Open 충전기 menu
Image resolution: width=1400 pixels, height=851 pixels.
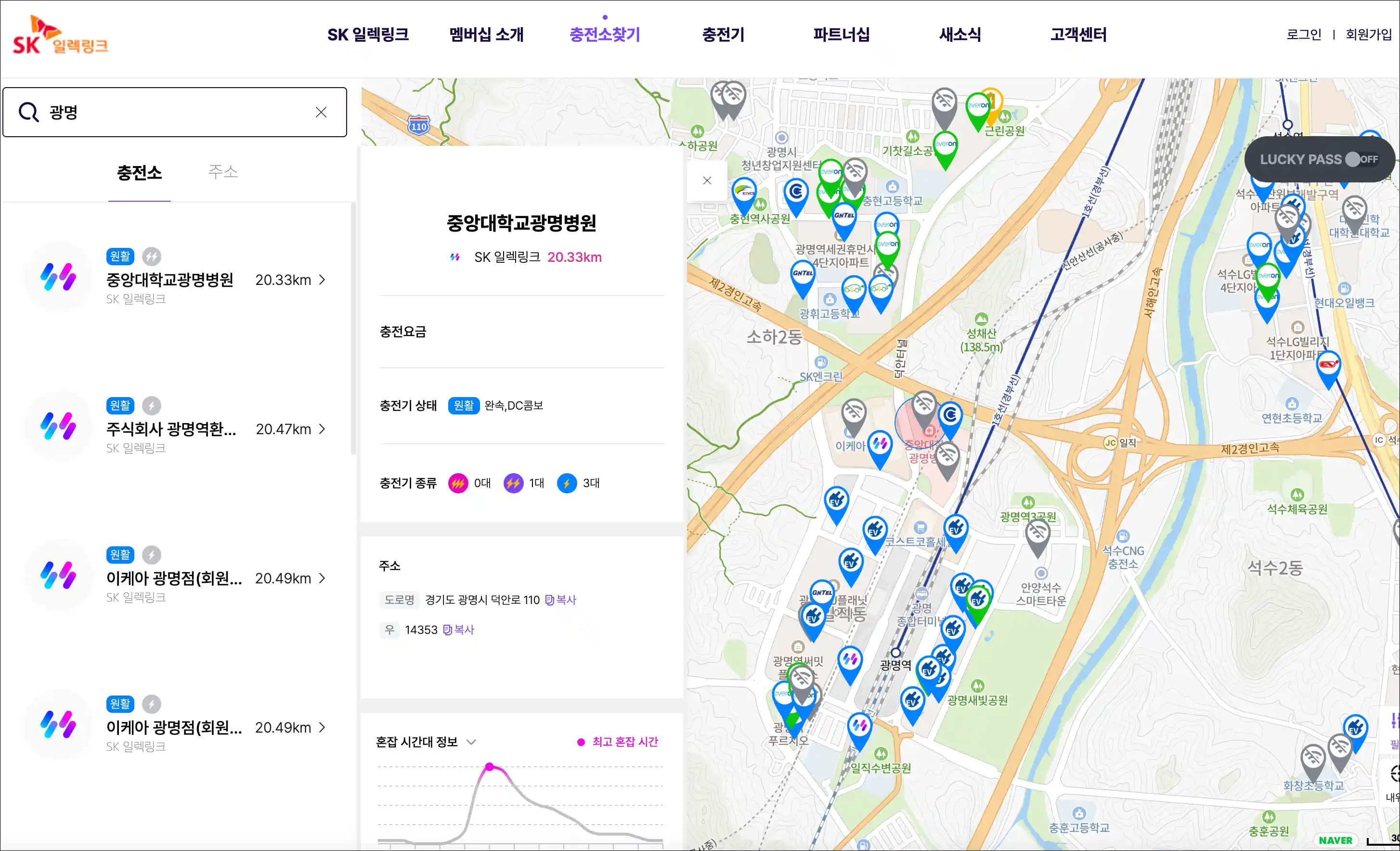click(x=723, y=35)
